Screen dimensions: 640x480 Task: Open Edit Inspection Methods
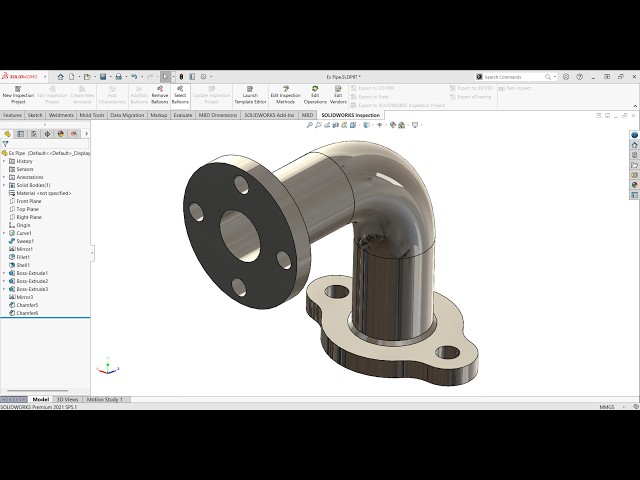[x=285, y=95]
